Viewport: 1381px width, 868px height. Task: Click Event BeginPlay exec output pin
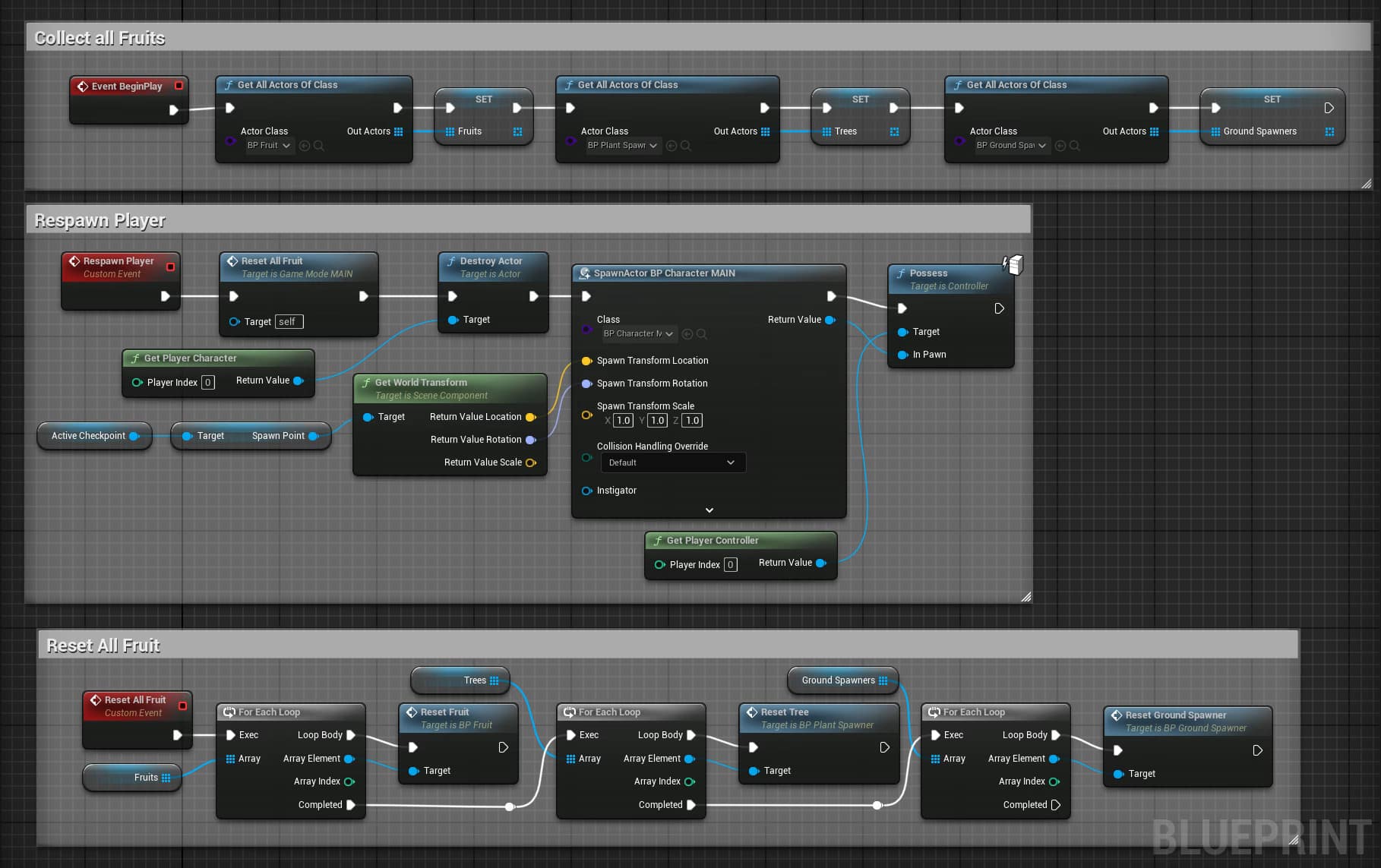[173, 110]
